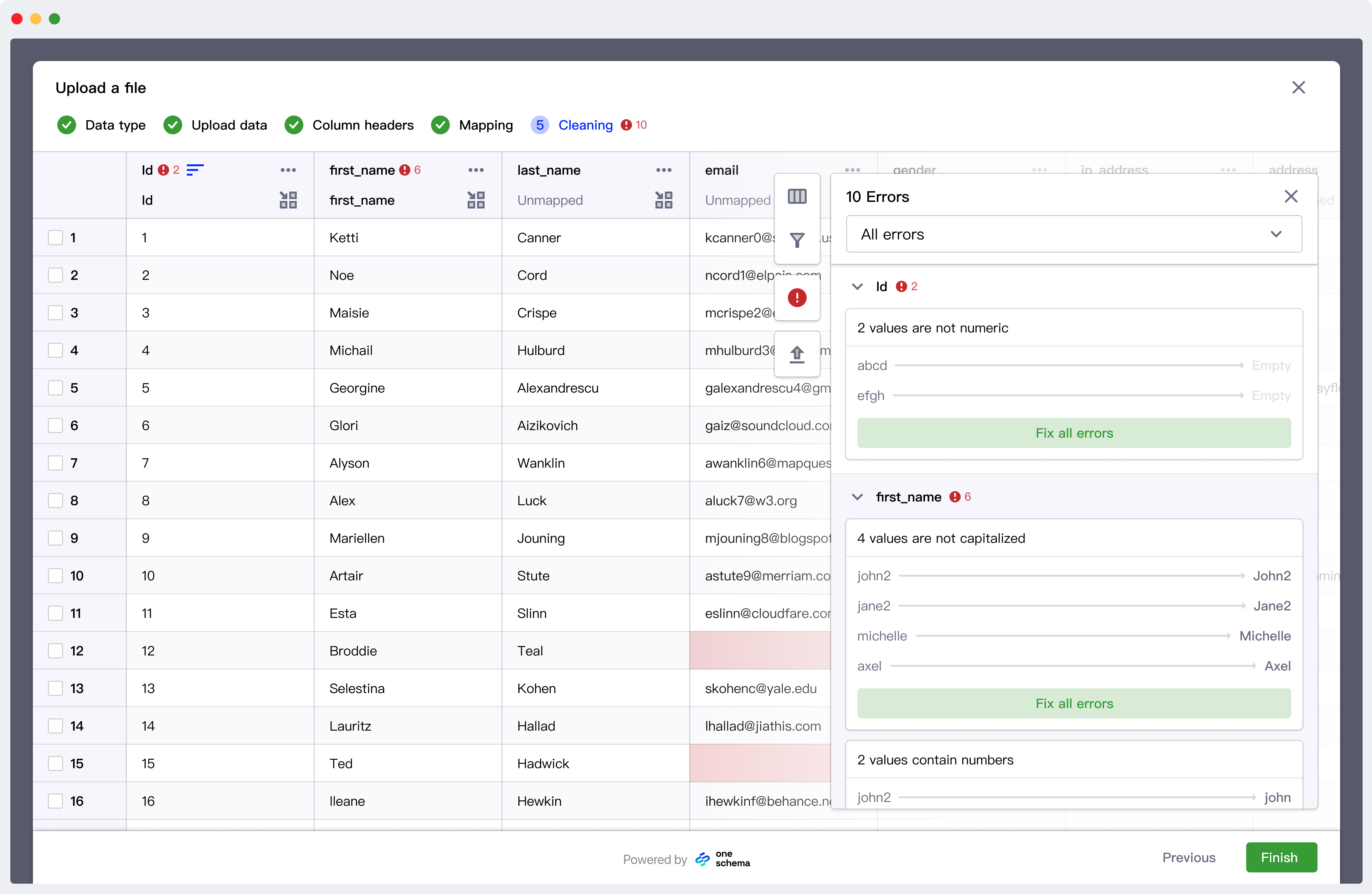Click the sort icon on the Id column

(x=194, y=170)
